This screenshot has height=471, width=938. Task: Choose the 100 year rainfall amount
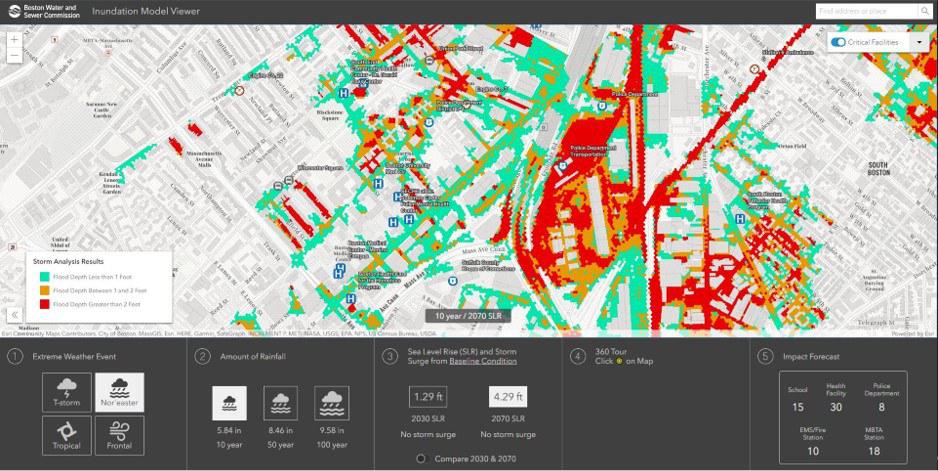coord(331,403)
